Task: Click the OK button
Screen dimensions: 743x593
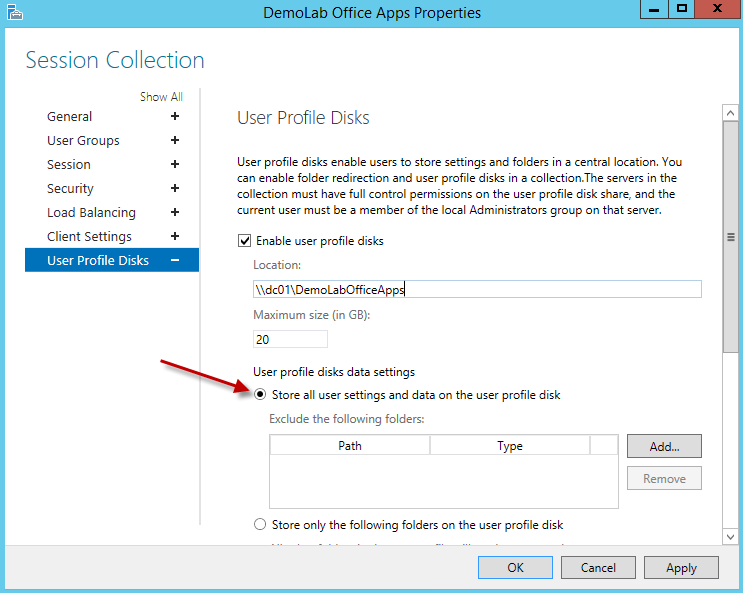Action: point(515,567)
